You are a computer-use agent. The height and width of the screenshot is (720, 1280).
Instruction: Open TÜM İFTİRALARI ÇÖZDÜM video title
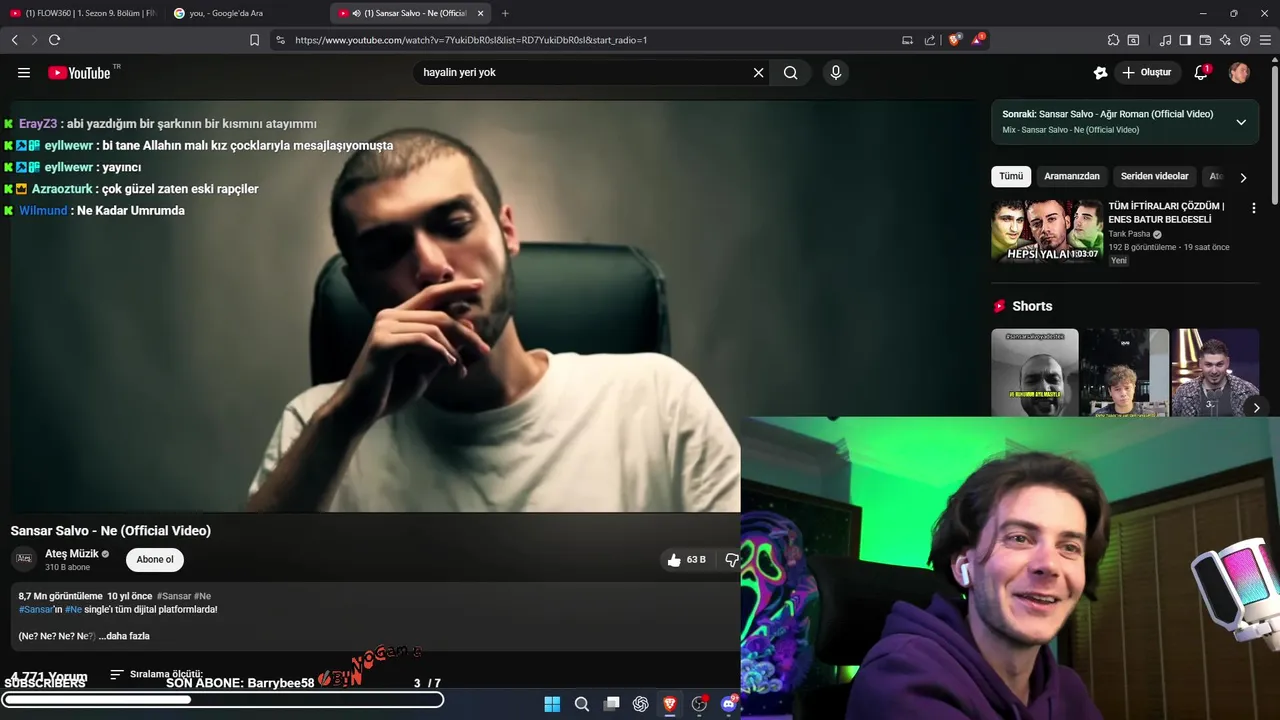coord(1166,212)
